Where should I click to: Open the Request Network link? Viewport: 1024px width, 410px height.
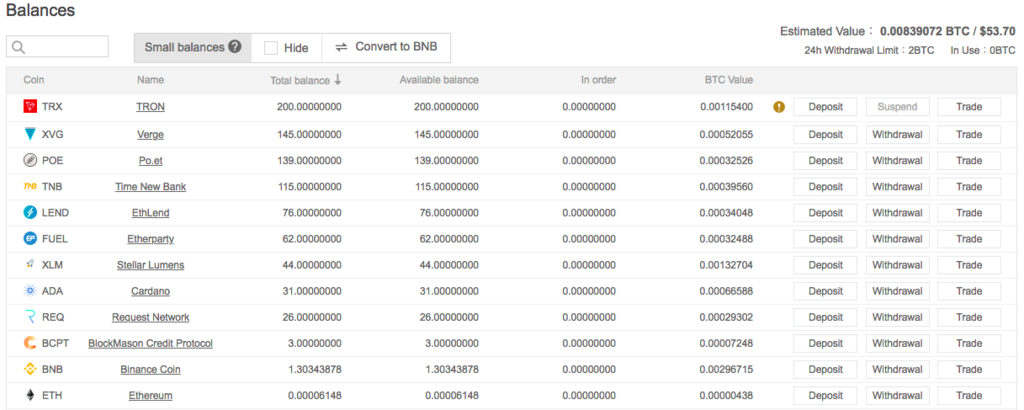tap(150, 317)
